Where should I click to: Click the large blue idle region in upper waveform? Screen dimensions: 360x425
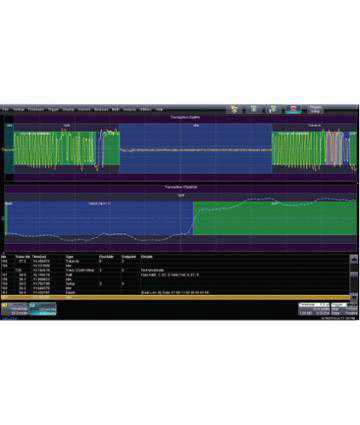coord(196,149)
